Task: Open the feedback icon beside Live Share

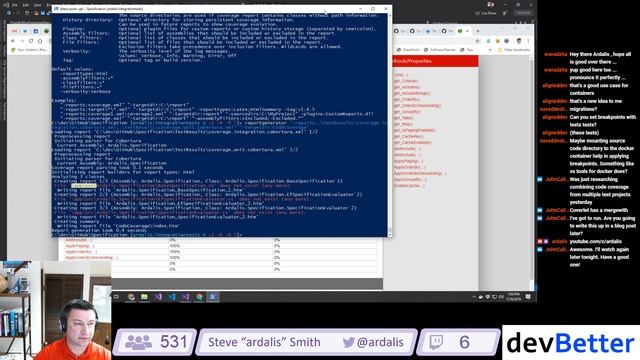Action: coord(505,13)
